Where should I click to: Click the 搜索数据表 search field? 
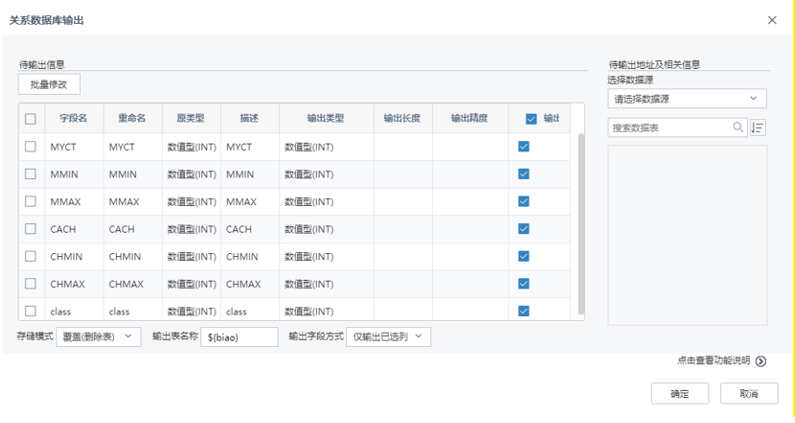click(x=677, y=128)
